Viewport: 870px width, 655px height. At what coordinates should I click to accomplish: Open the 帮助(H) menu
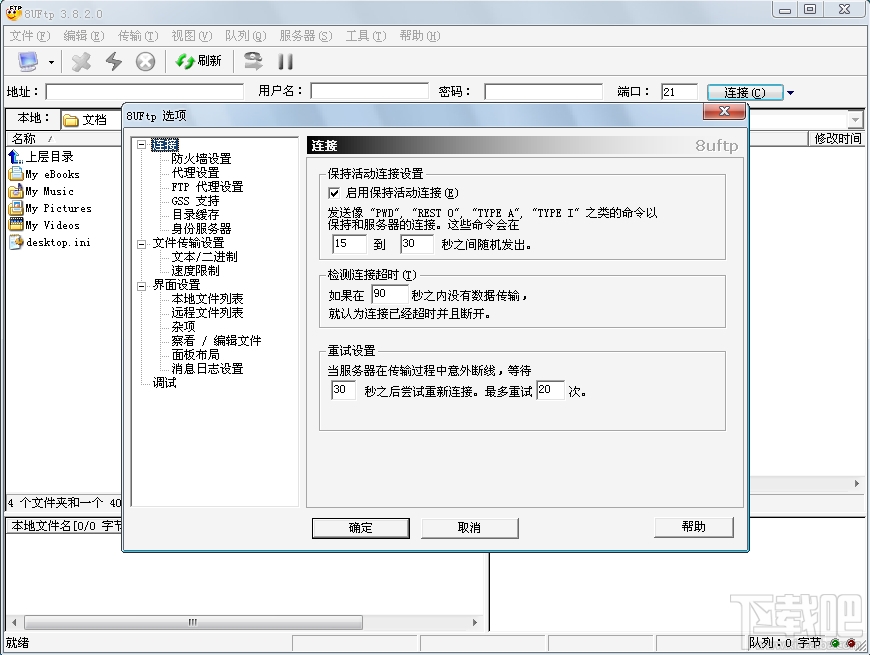coord(420,36)
